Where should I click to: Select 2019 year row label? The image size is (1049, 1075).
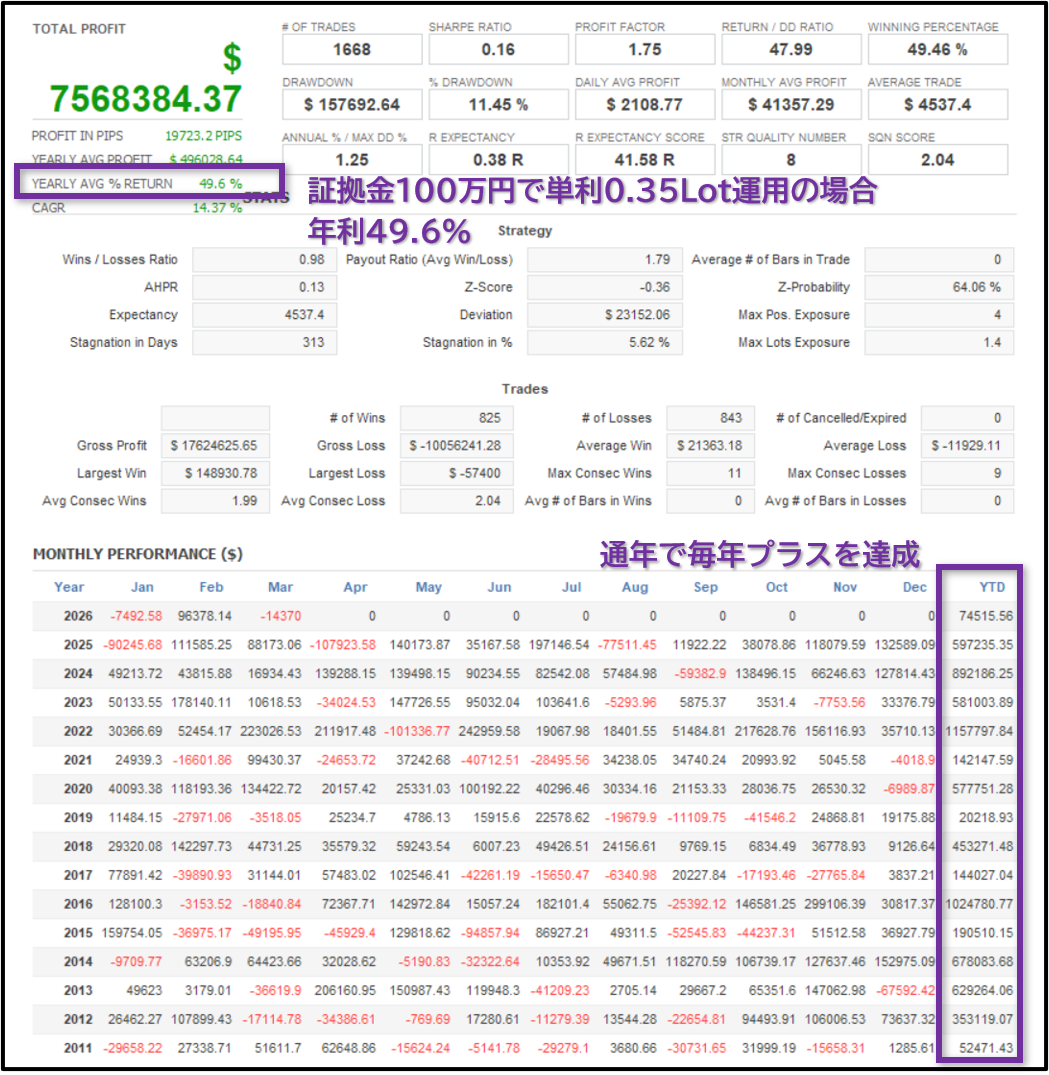coord(78,818)
